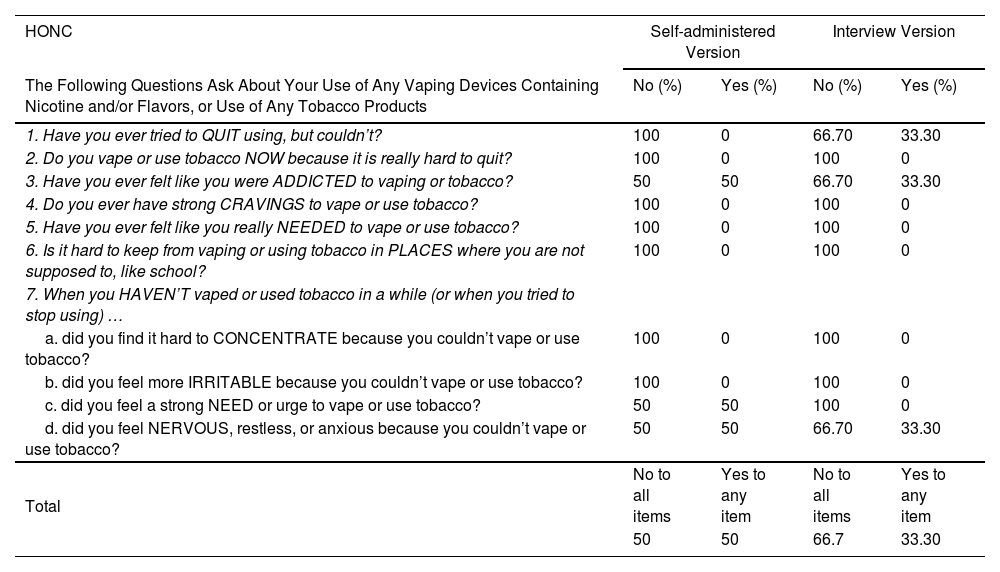Image resolution: width=1000 pixels, height=572 pixels.
Task: Click the Self-administered "Yes (%)" column header
Action: pos(748,86)
